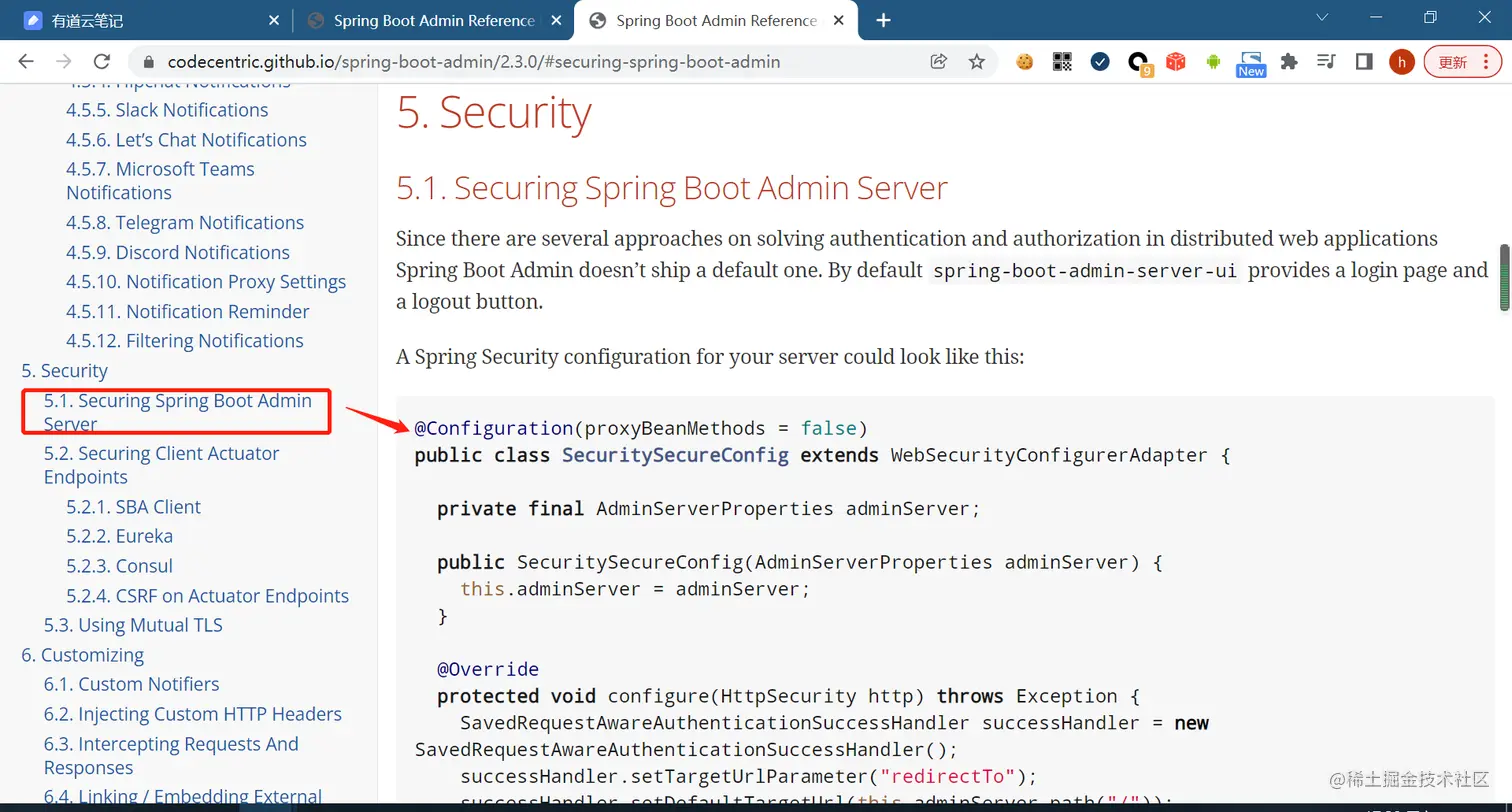The image size is (1512, 812).
Task: Close the 有道云笔记 tab
Action: [275, 20]
